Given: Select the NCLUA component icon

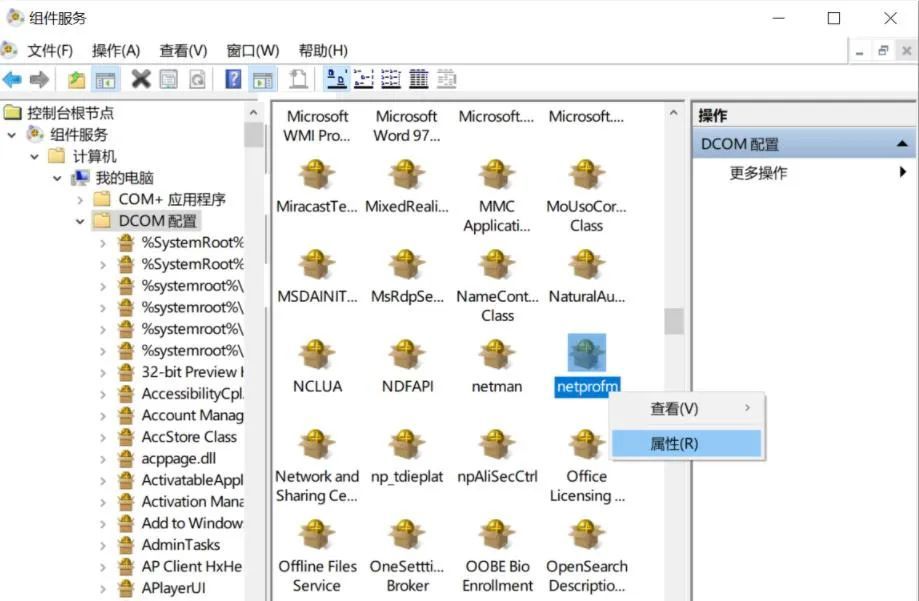Looking at the screenshot, I should (317, 354).
